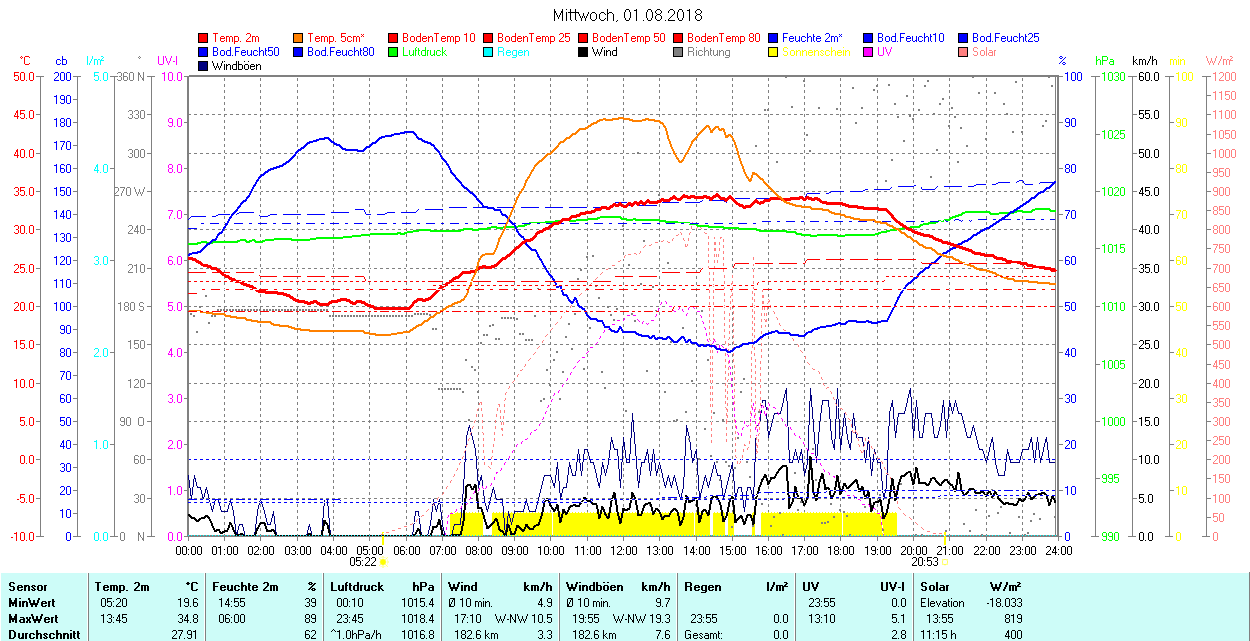Screen dimensions: 1250x641
Task: Click the Luftdruck column header in table
Action: click(357, 587)
